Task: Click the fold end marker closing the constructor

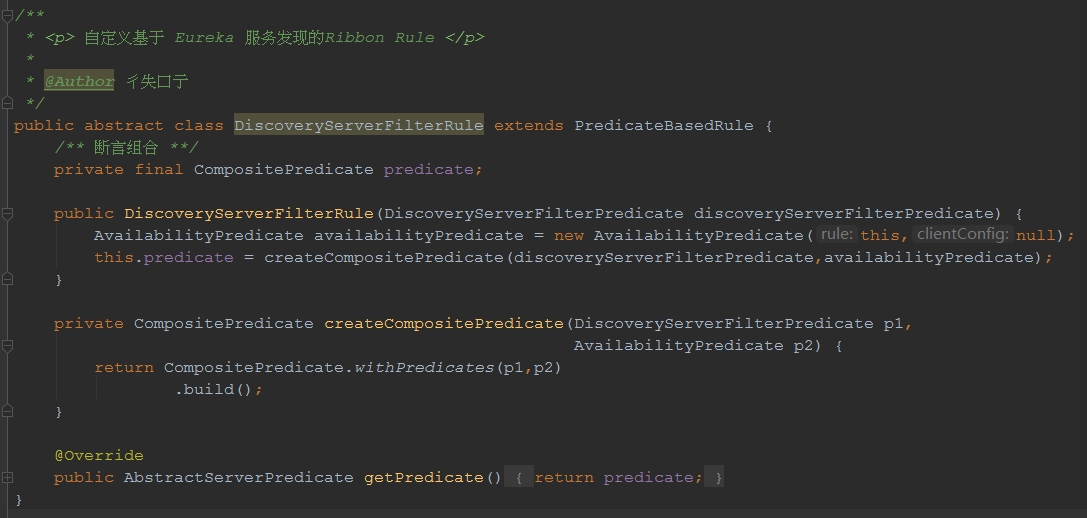Action: [x=8, y=279]
